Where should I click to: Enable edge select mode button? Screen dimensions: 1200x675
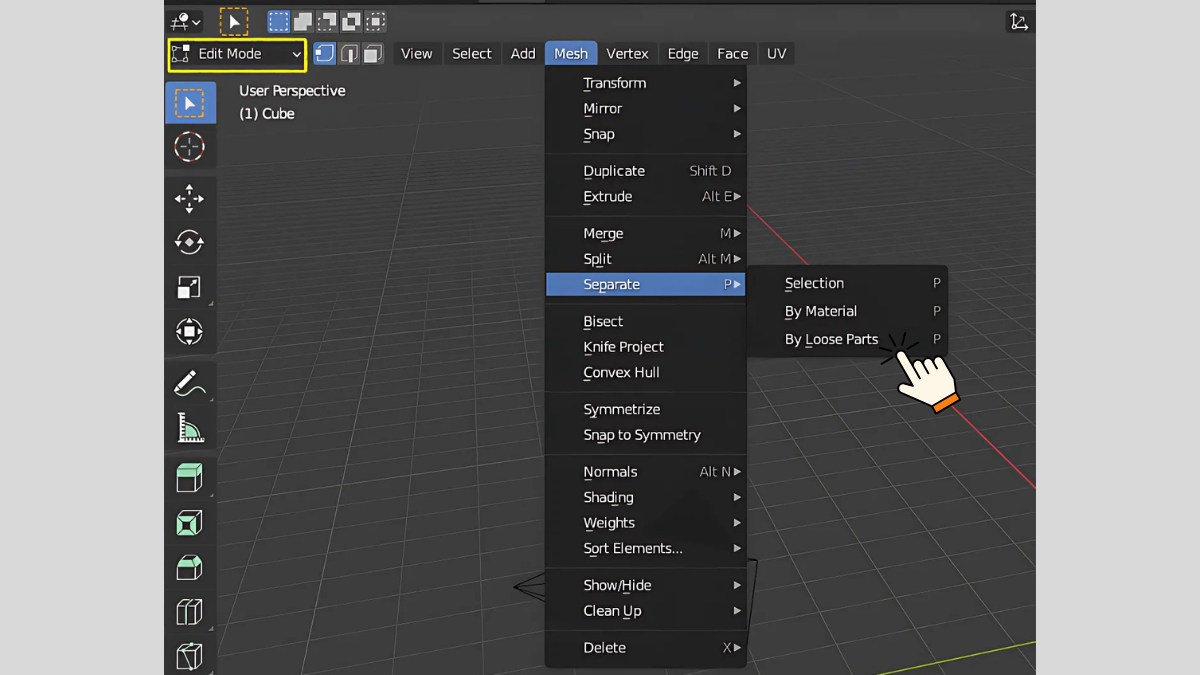[x=349, y=54]
